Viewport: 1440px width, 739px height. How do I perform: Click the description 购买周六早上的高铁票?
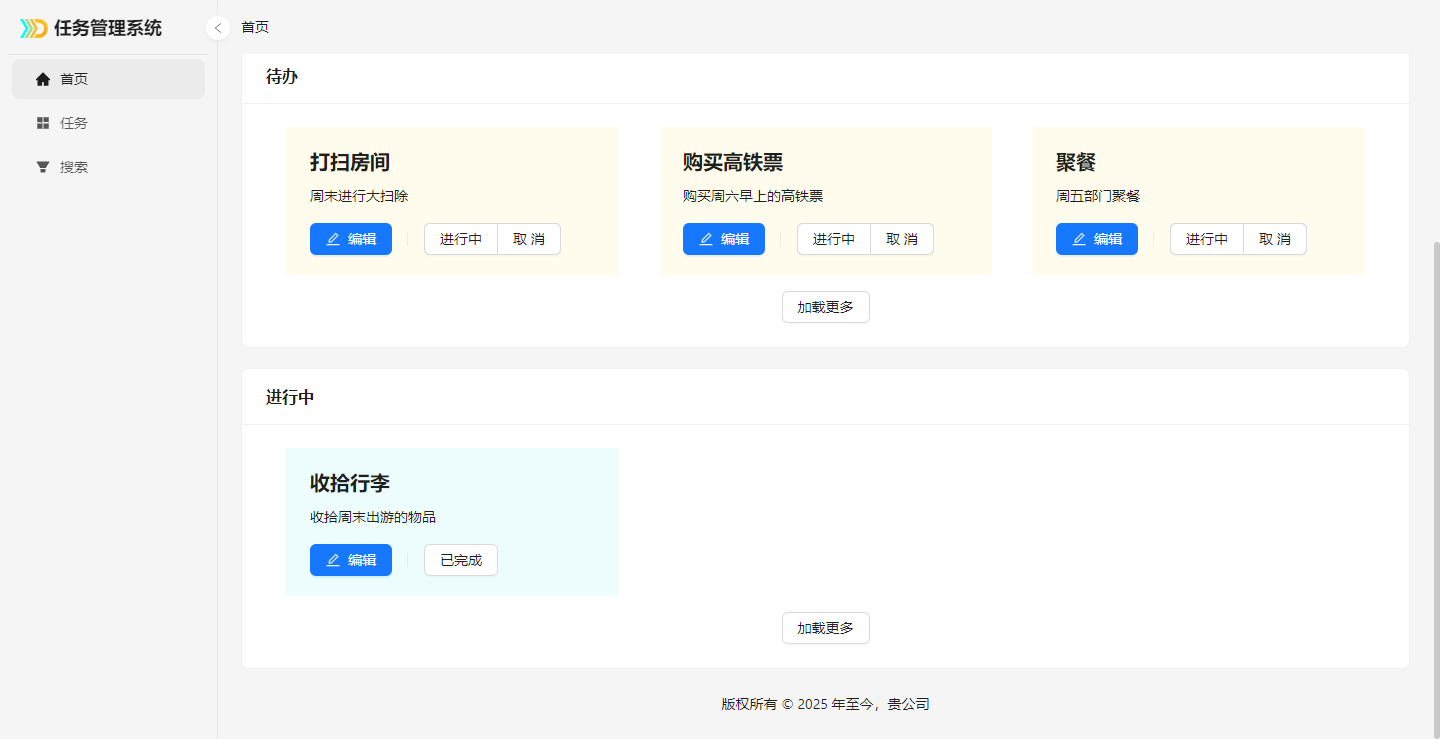click(x=753, y=196)
